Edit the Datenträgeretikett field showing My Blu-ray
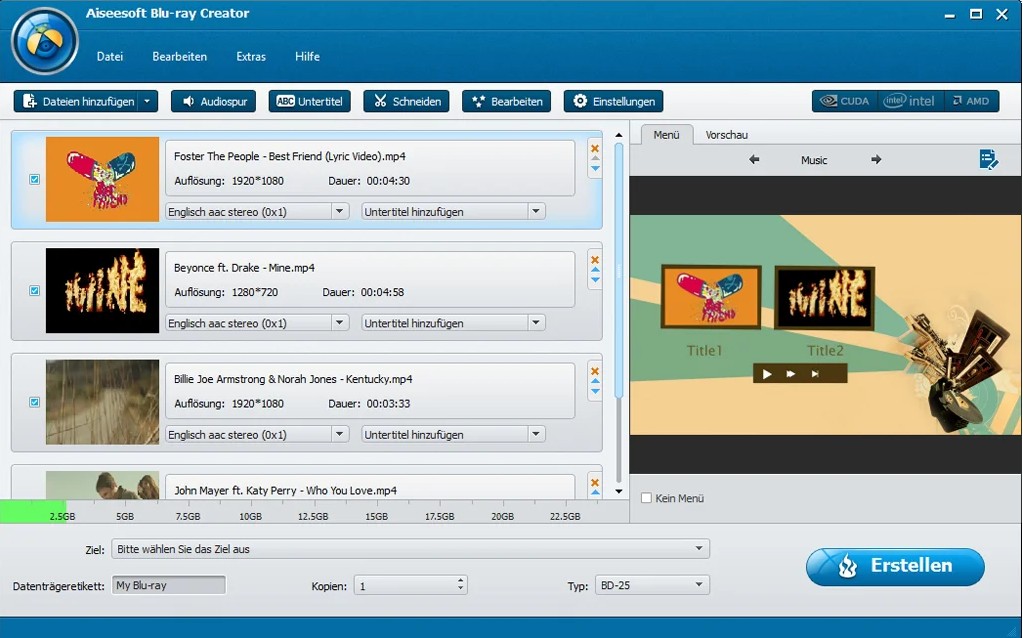This screenshot has width=1023, height=638. (168, 584)
